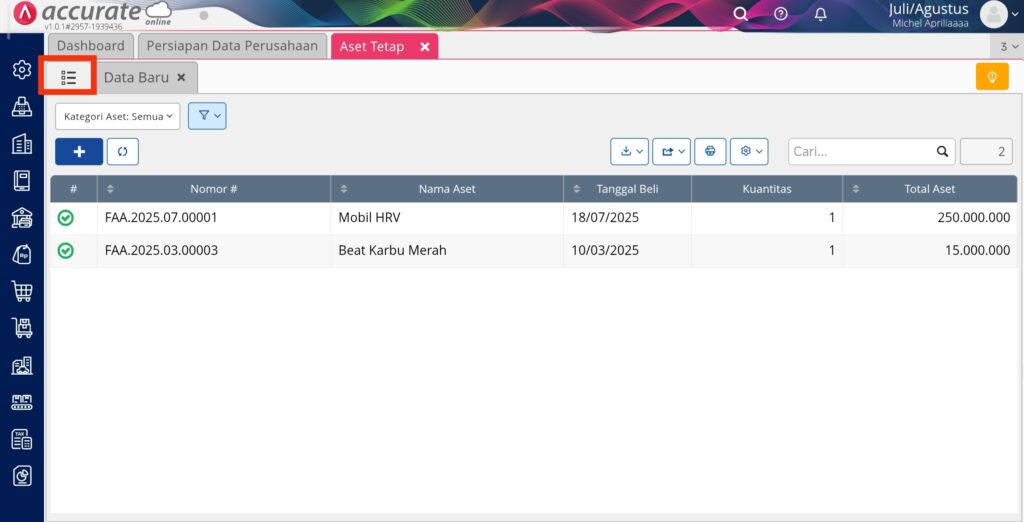
Task: Switch to the Dashboard tab
Action: (90, 46)
